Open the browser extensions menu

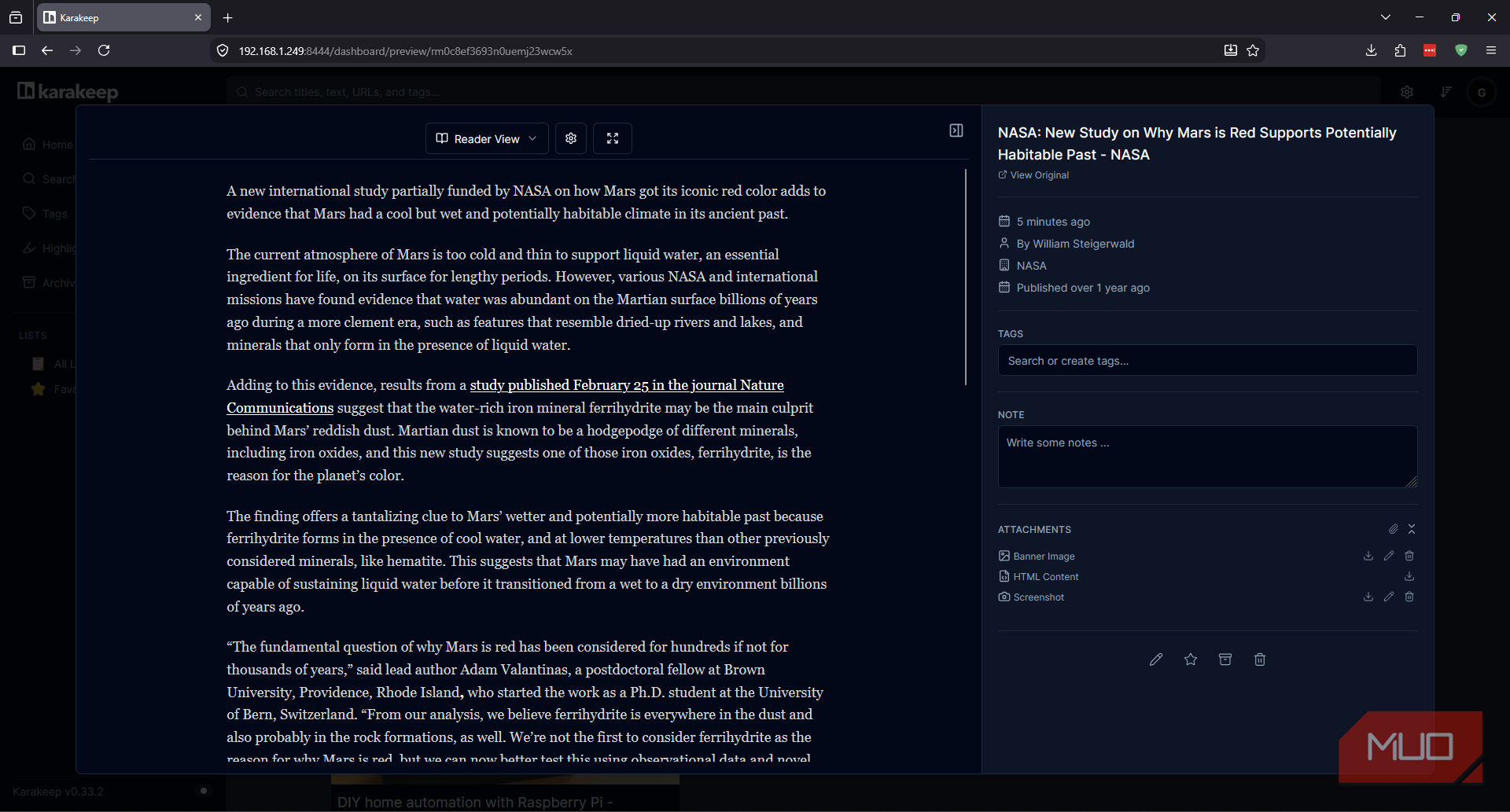point(1400,50)
